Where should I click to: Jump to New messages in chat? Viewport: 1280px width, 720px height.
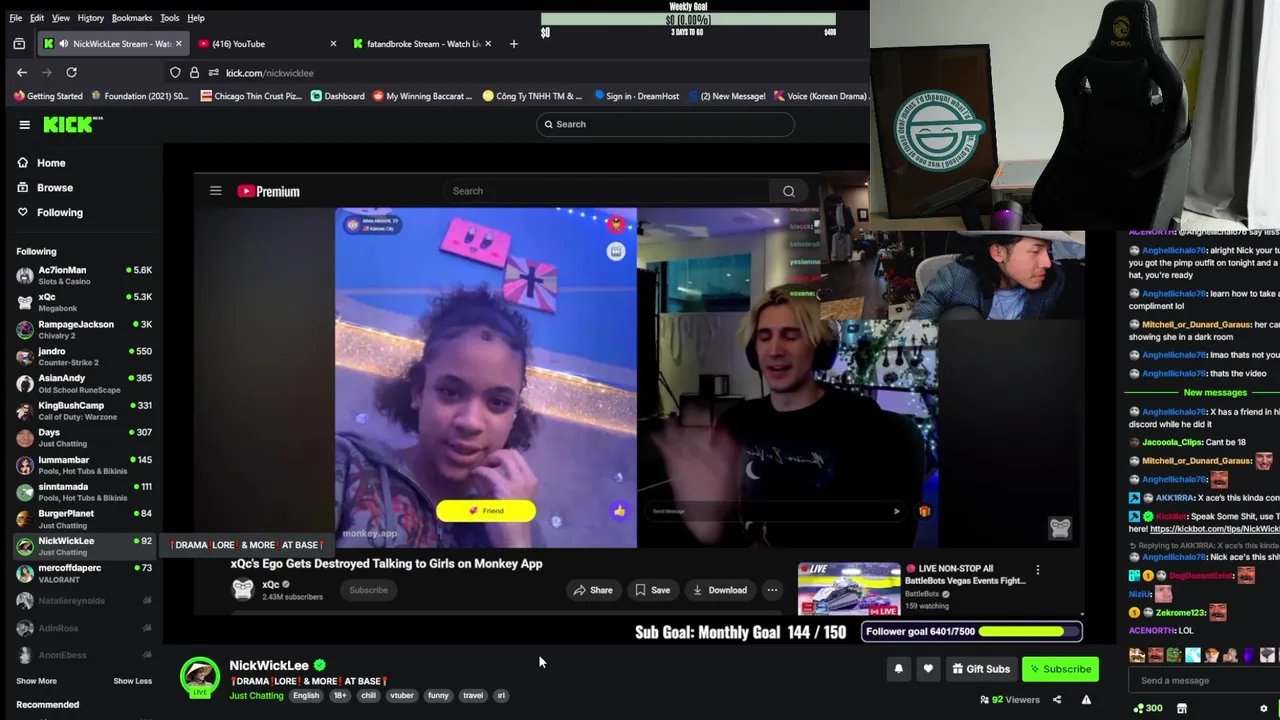click(1215, 393)
